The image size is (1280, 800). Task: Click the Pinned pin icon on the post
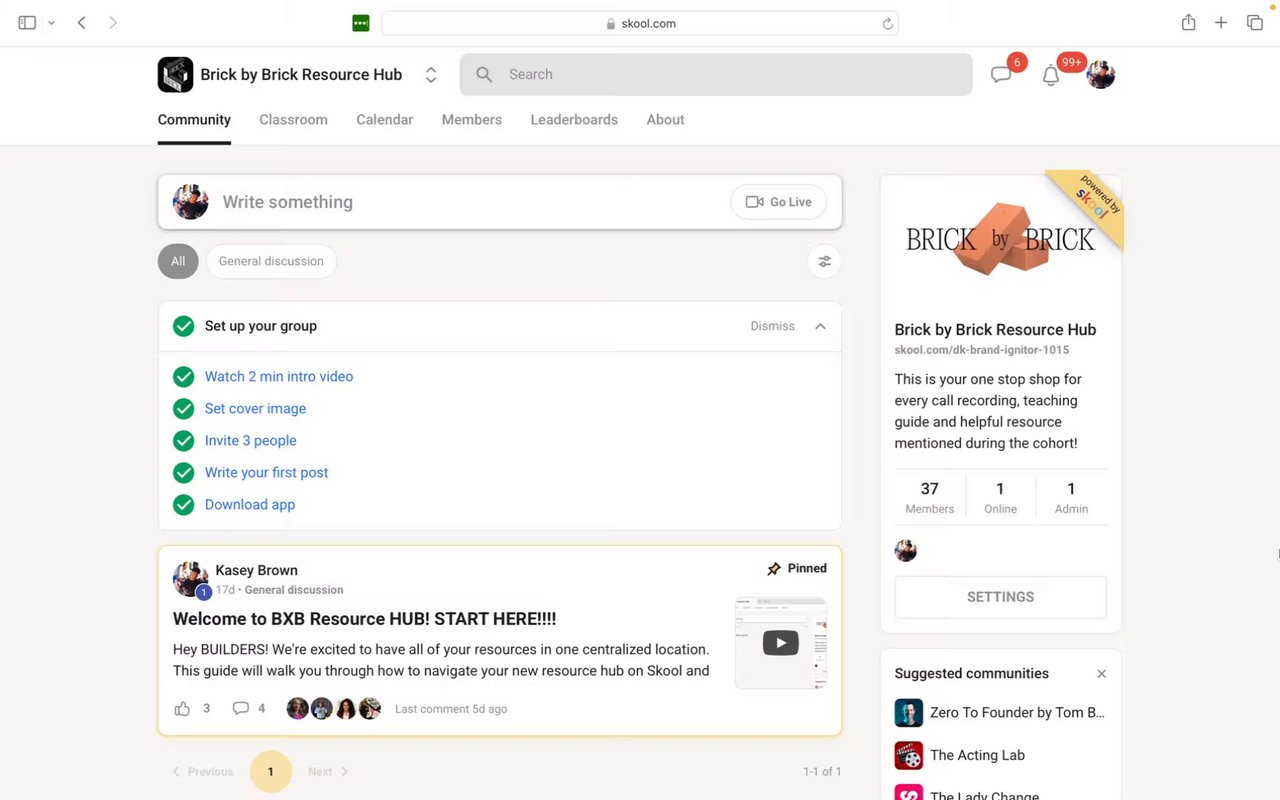point(774,569)
